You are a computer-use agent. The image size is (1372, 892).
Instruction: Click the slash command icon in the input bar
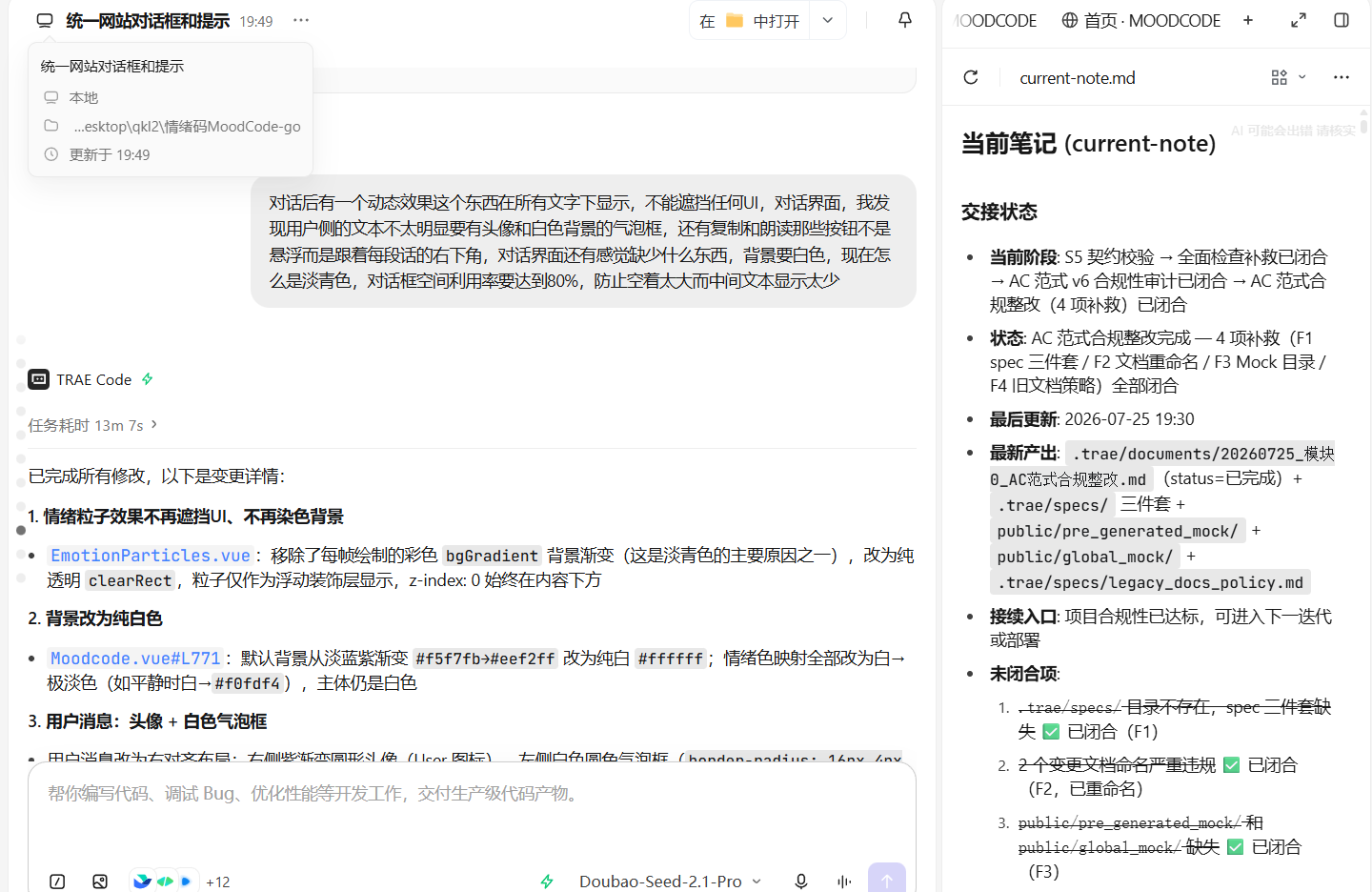pos(57,882)
